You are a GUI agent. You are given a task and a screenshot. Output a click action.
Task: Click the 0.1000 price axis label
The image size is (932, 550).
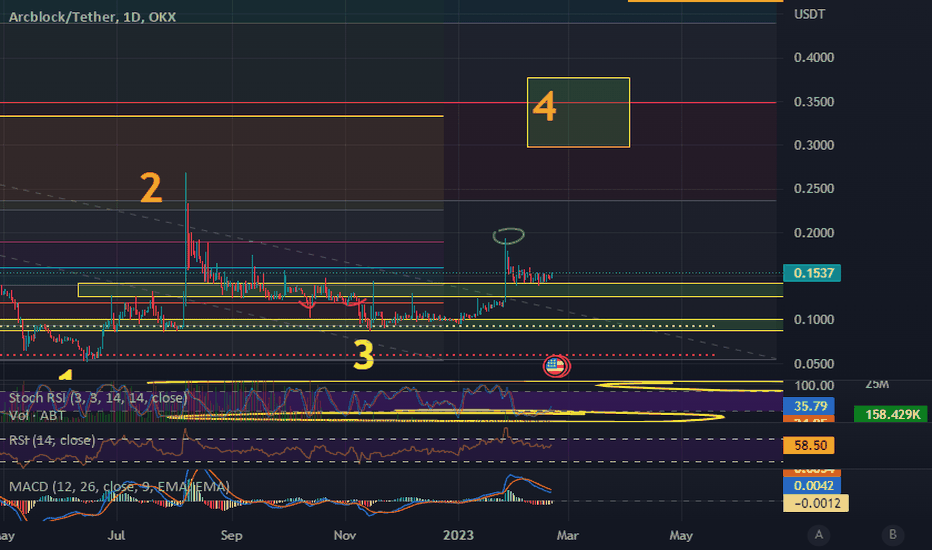[x=814, y=320]
